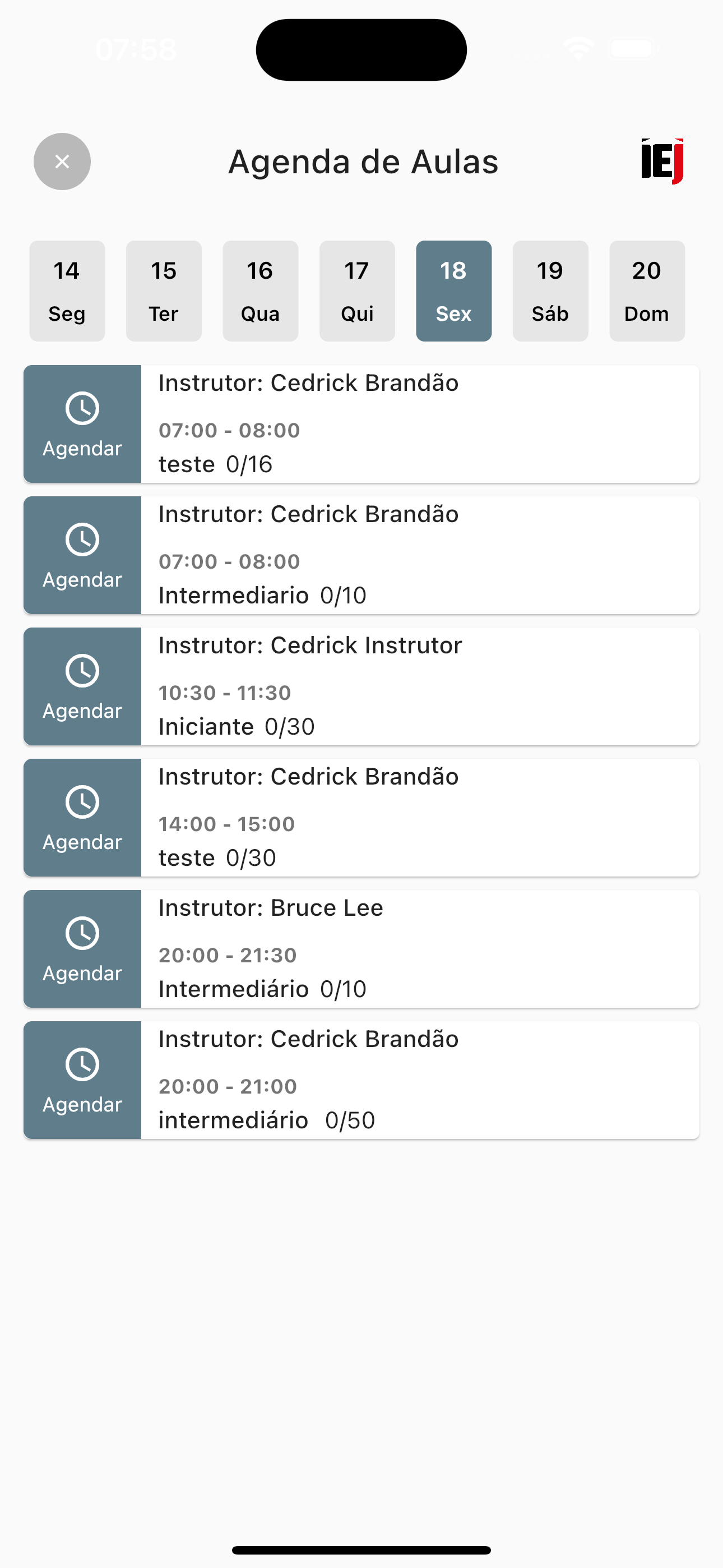Click clock icon for Intermediario 0/10 class
Viewport: 723px width, 1568px height.
[82, 539]
